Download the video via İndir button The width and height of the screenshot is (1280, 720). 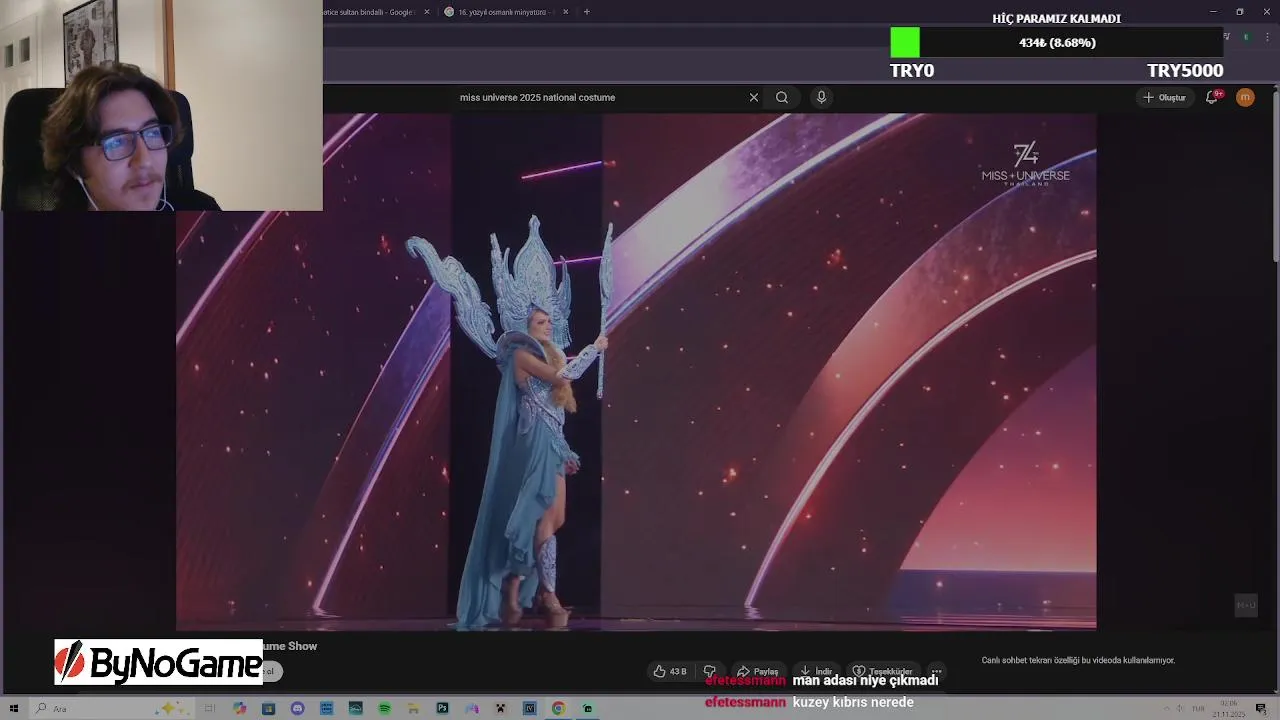816,671
